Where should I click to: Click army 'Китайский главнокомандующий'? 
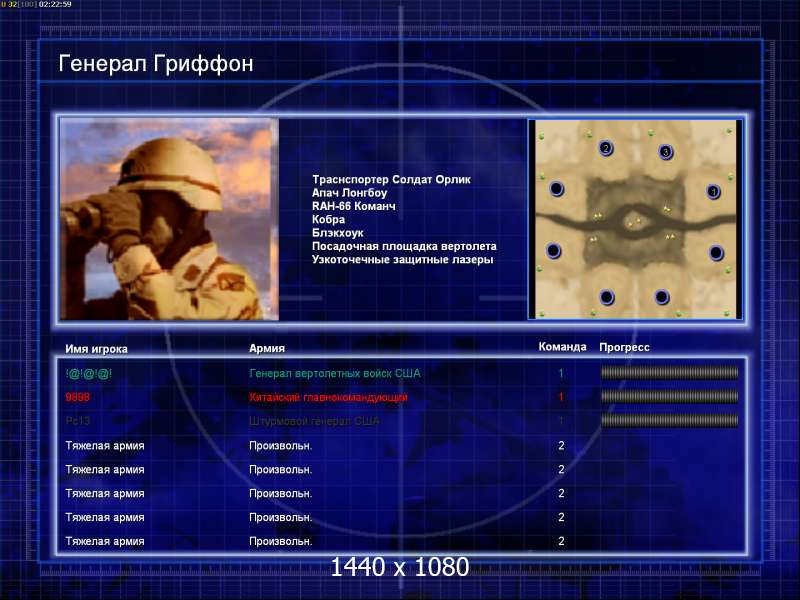pyautogui.click(x=328, y=397)
